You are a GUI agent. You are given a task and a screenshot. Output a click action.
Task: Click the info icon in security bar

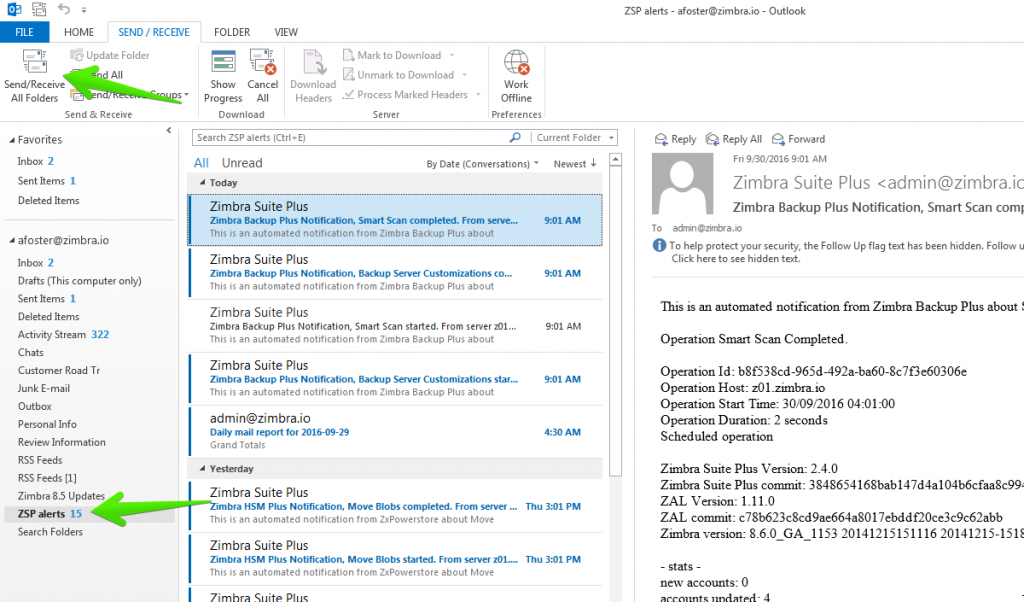click(660, 246)
